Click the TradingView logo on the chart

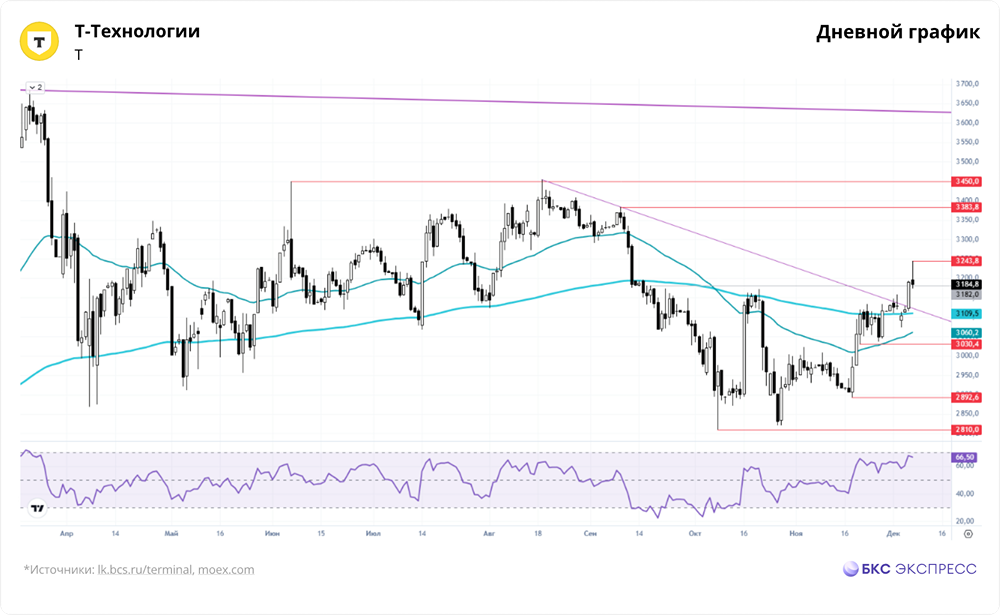(37, 509)
